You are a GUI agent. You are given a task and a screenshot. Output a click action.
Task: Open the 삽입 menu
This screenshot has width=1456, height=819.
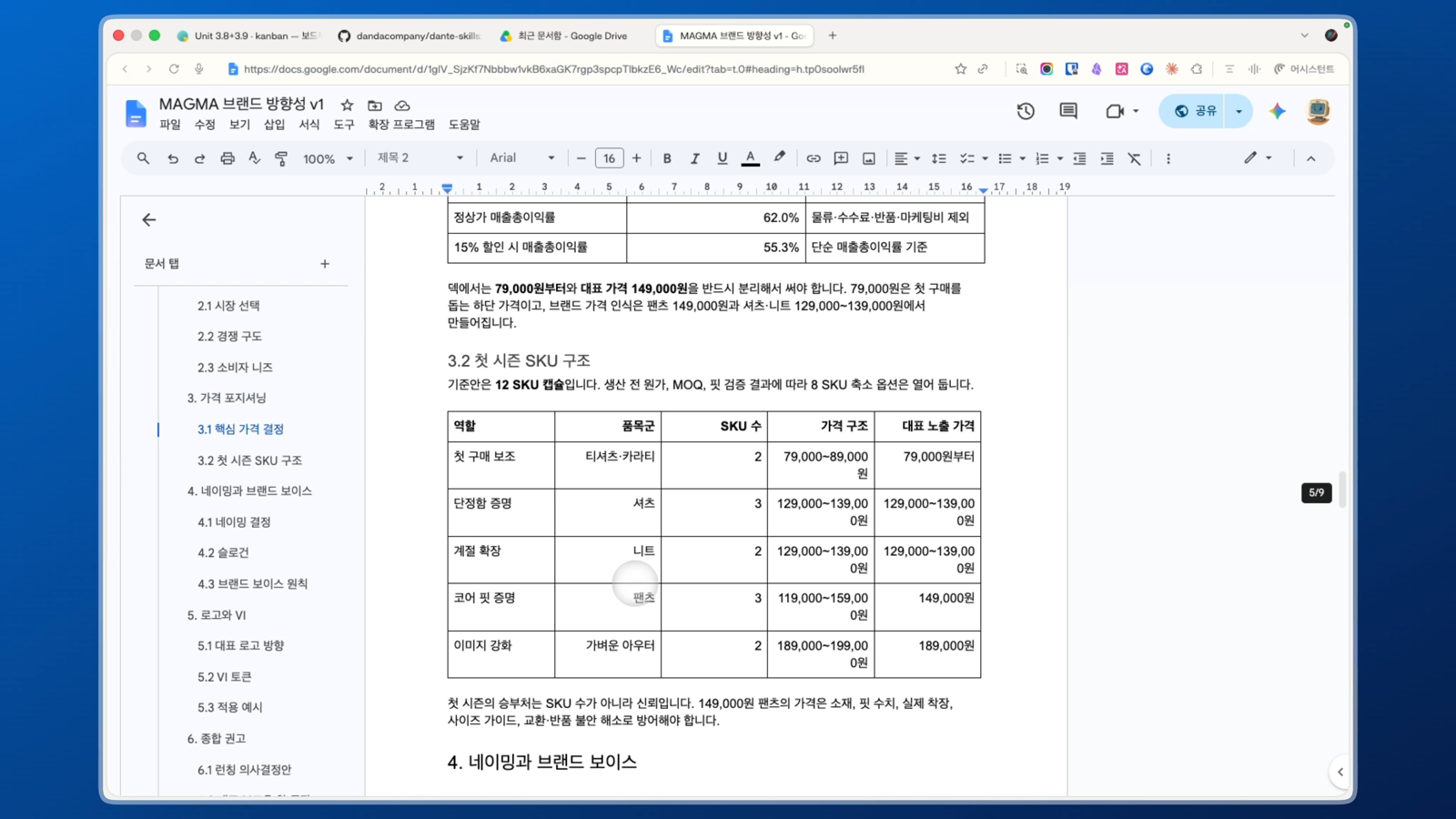coord(274,125)
